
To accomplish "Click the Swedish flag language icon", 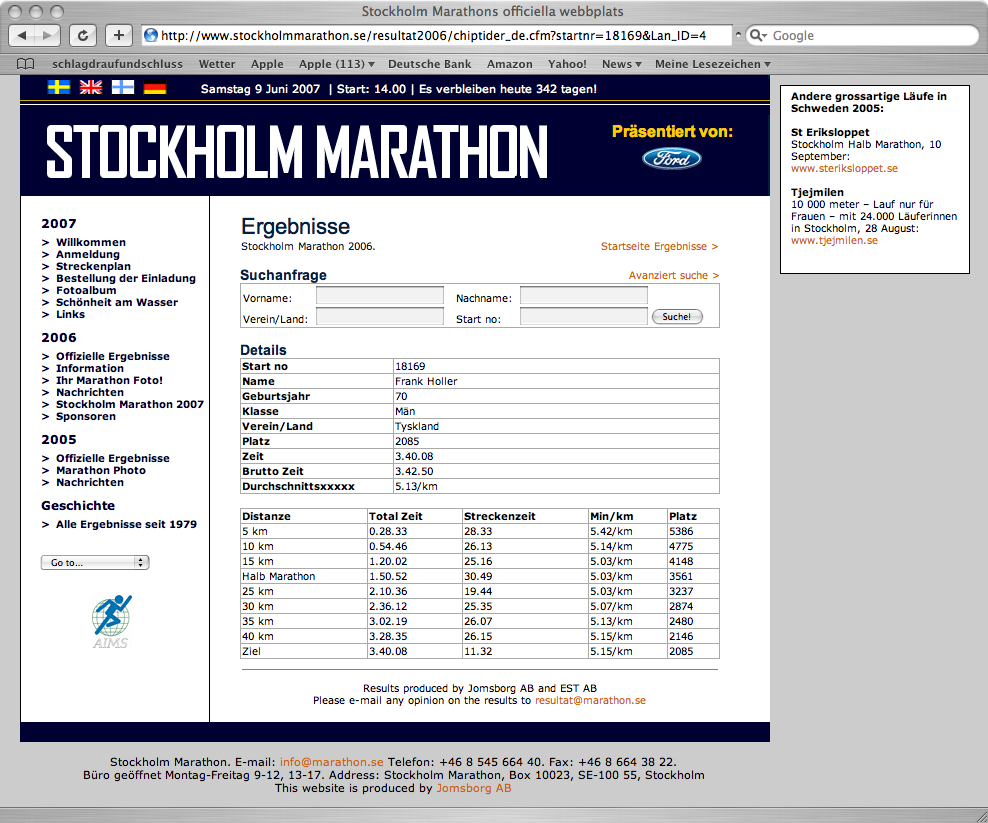I will (x=59, y=88).
